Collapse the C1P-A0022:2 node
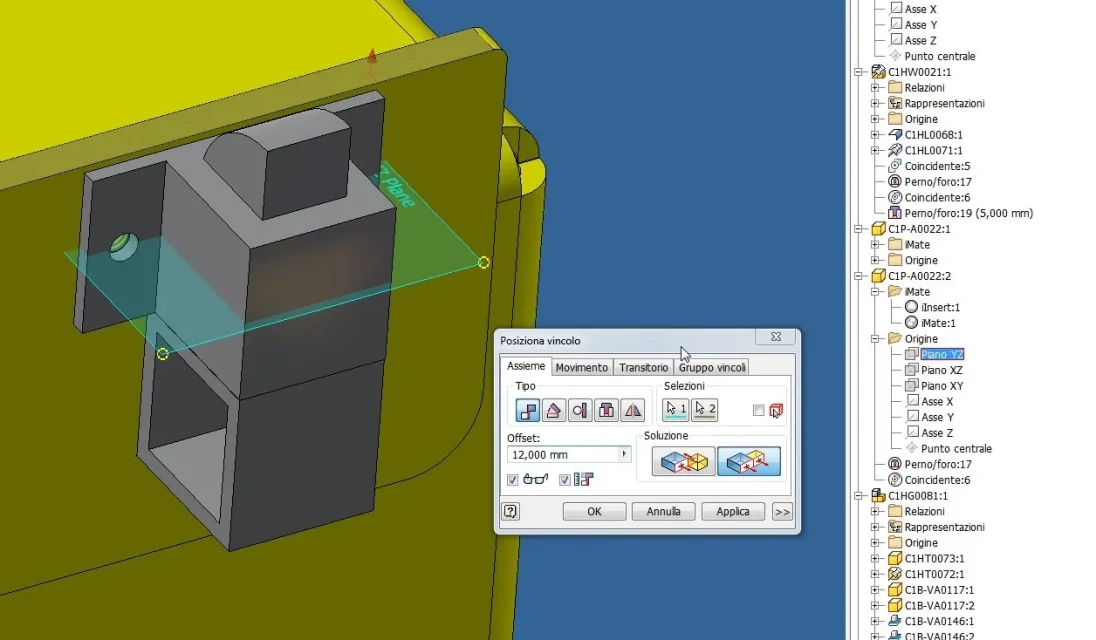 [858, 276]
